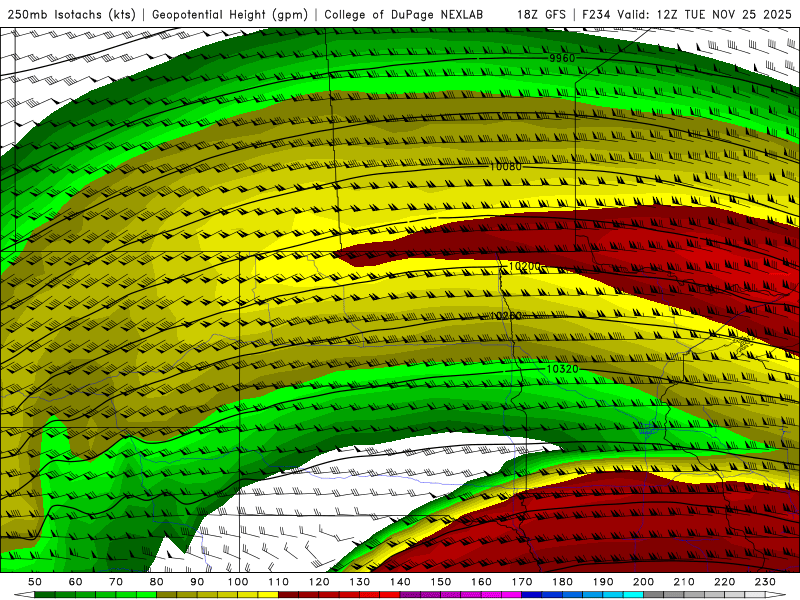The width and height of the screenshot is (800, 600).
Task: Click the 140 knot legend label
Action: (x=400, y=582)
